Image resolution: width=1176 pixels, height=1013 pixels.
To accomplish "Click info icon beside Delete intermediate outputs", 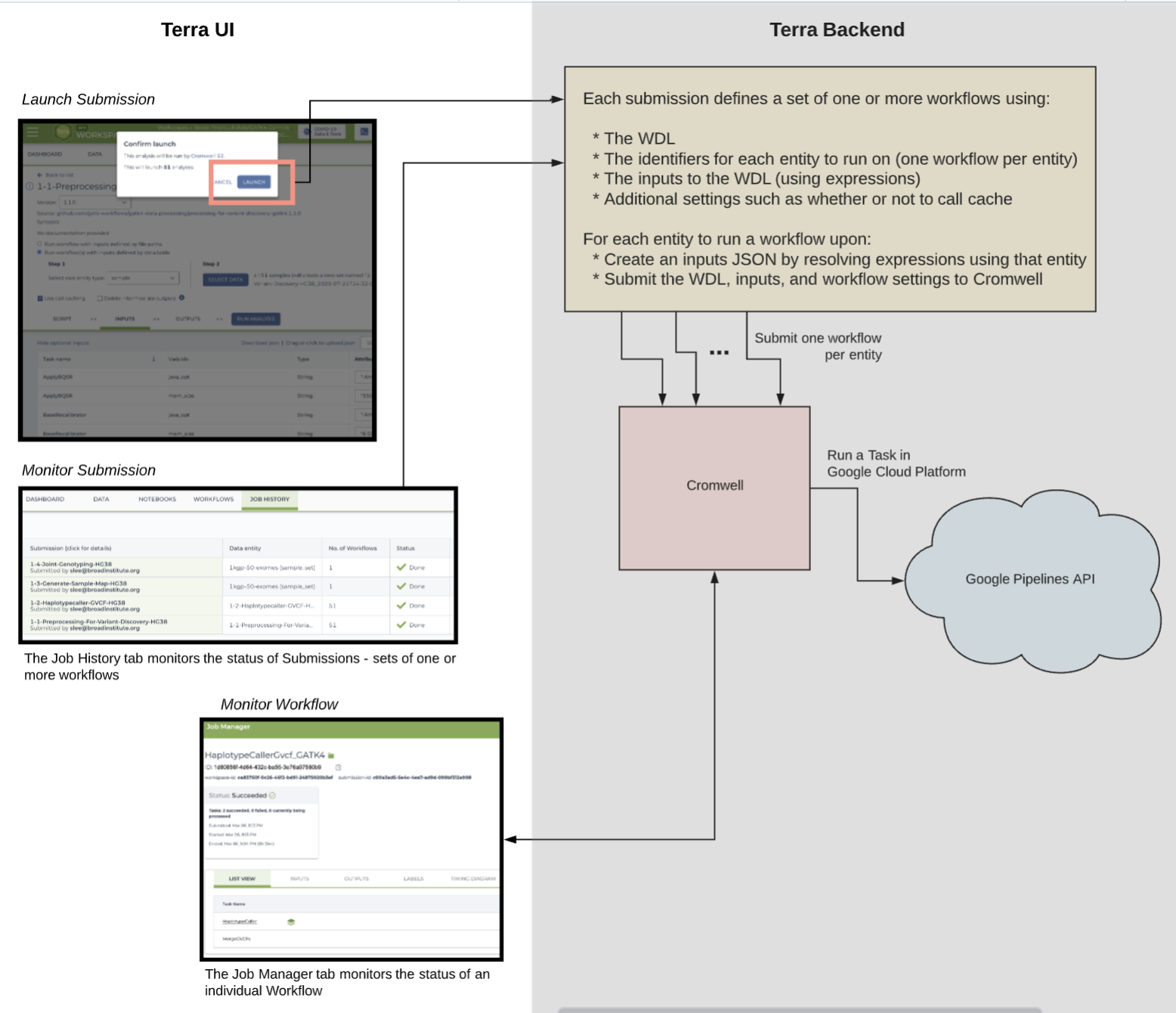I will point(181,297).
